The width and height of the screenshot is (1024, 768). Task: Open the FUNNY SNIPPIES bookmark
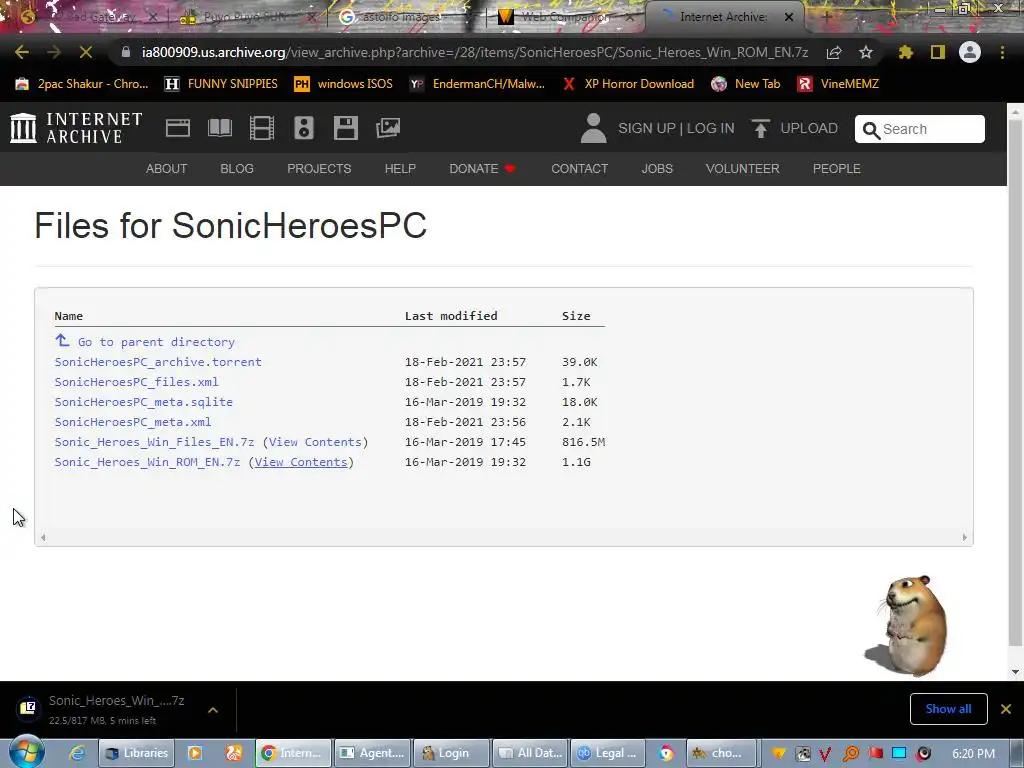point(222,84)
